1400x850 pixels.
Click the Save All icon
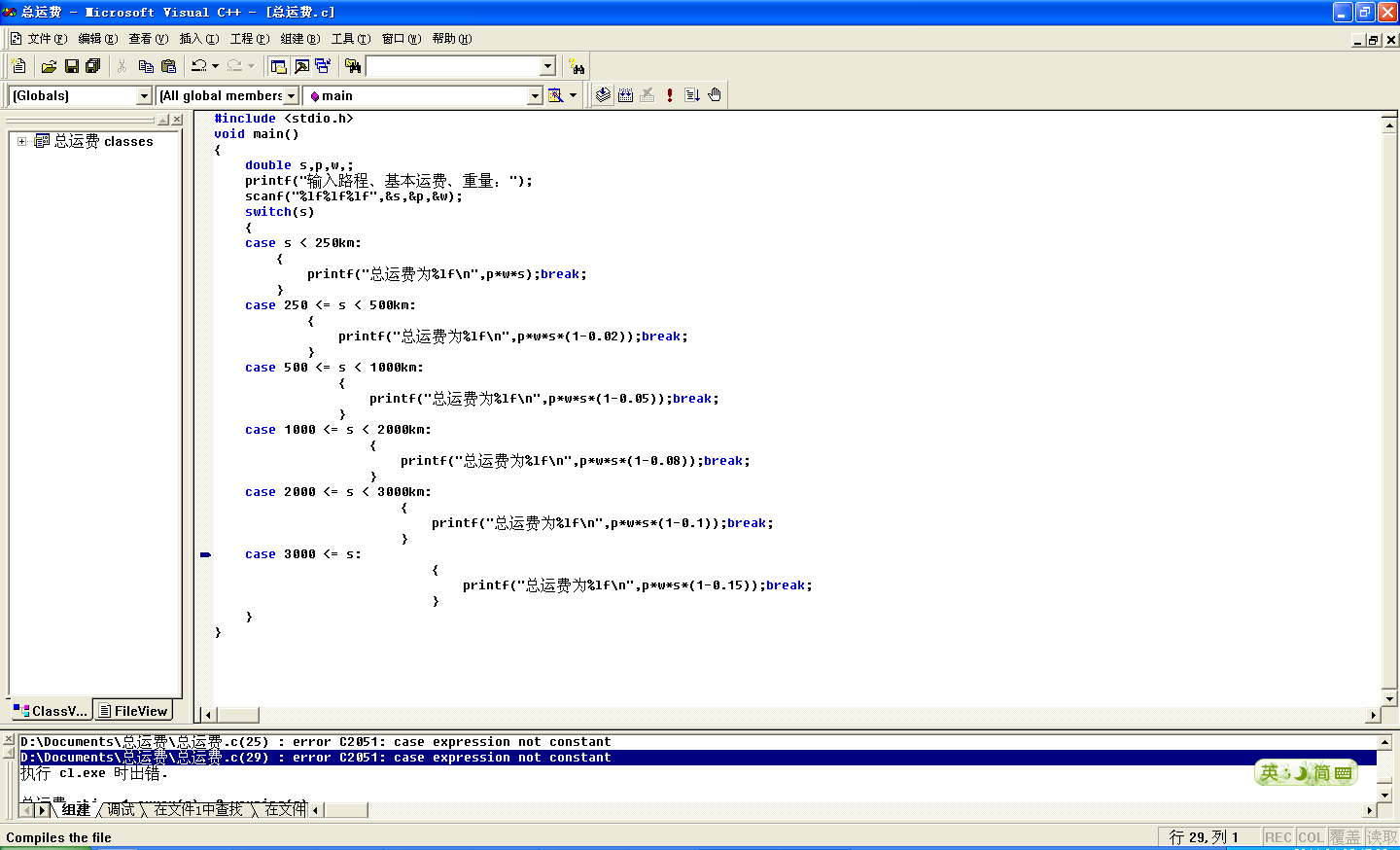pos(93,66)
